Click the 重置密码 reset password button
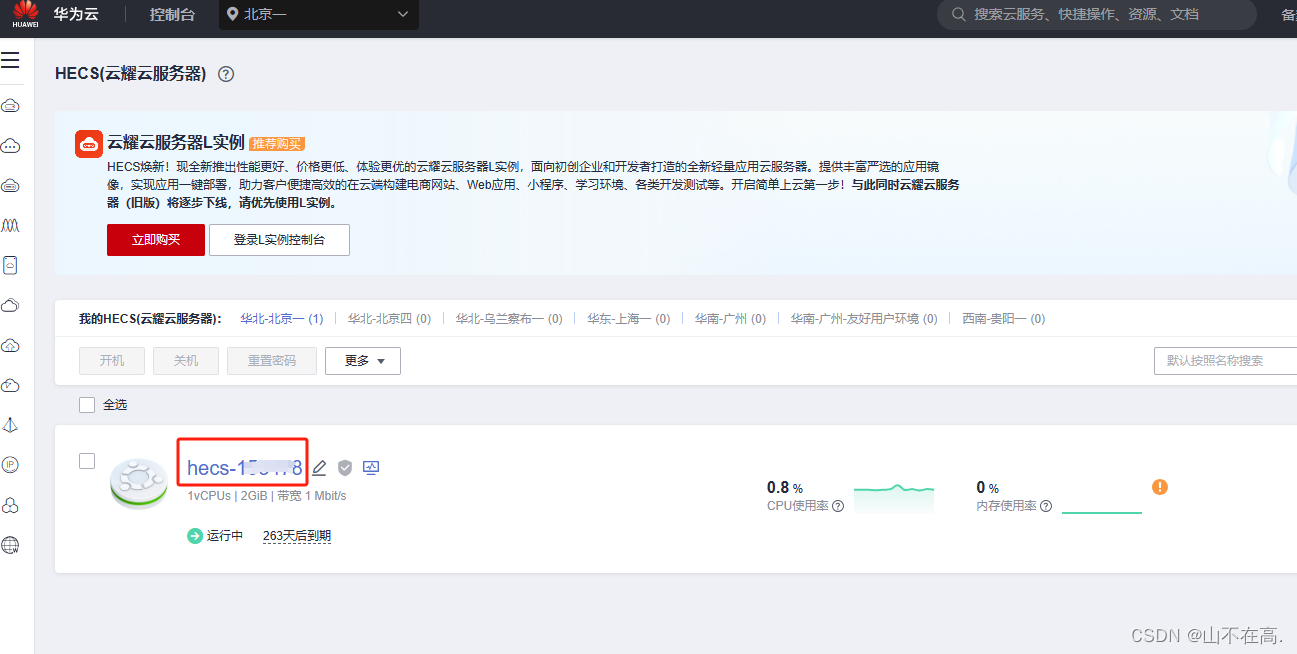This screenshot has height=654, width=1297. click(272, 361)
